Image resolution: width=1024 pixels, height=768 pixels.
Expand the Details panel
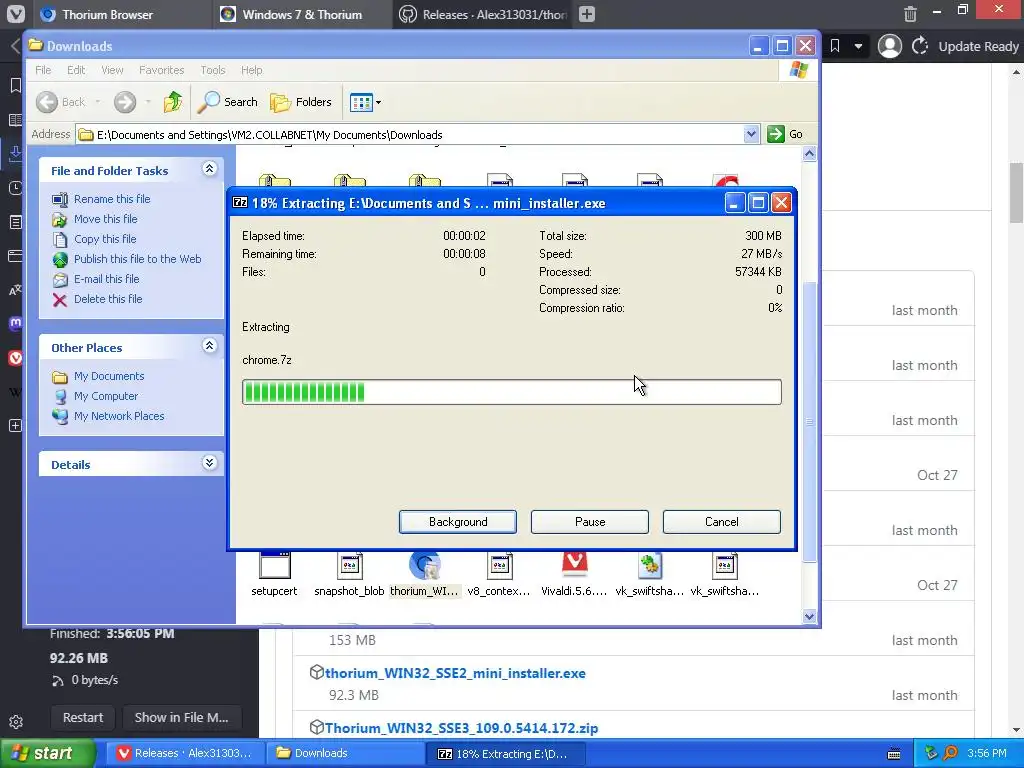pos(209,463)
